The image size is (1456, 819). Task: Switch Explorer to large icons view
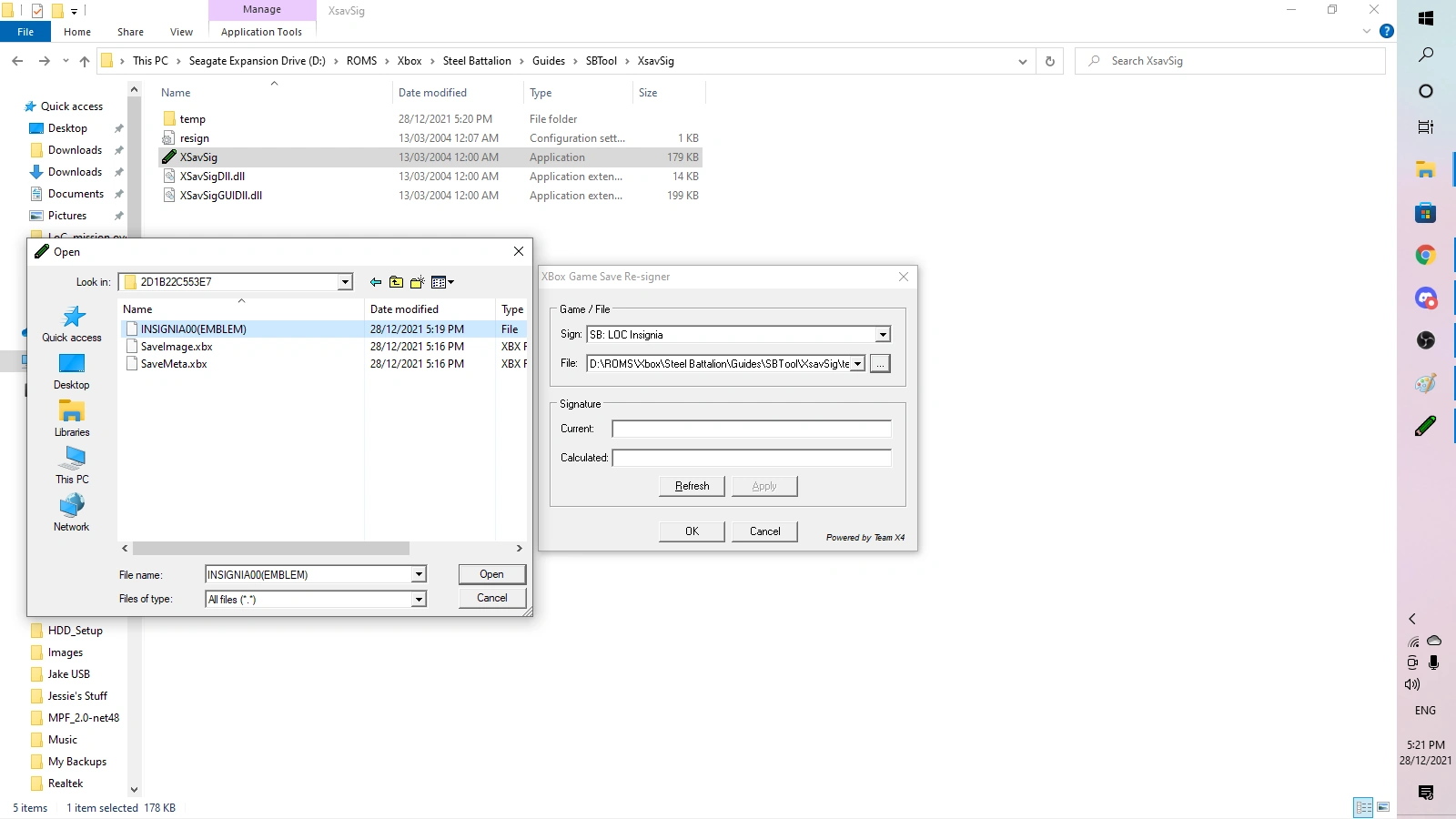tap(1383, 807)
